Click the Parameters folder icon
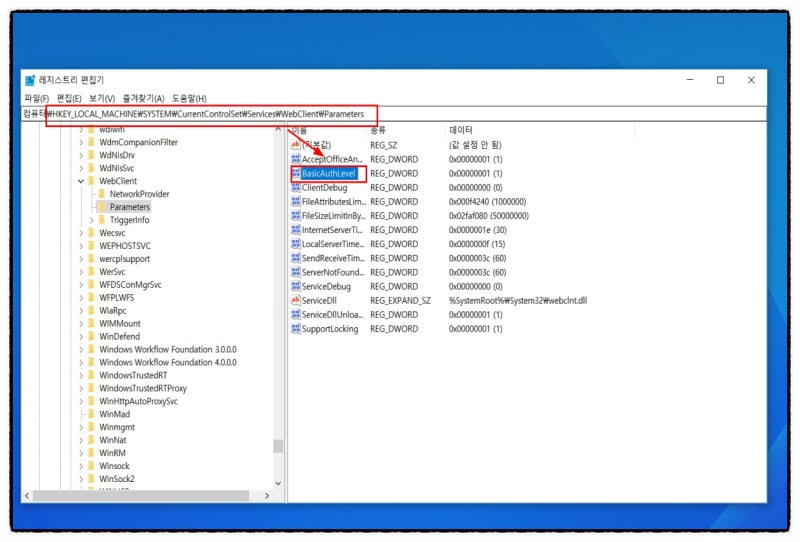 (102, 207)
